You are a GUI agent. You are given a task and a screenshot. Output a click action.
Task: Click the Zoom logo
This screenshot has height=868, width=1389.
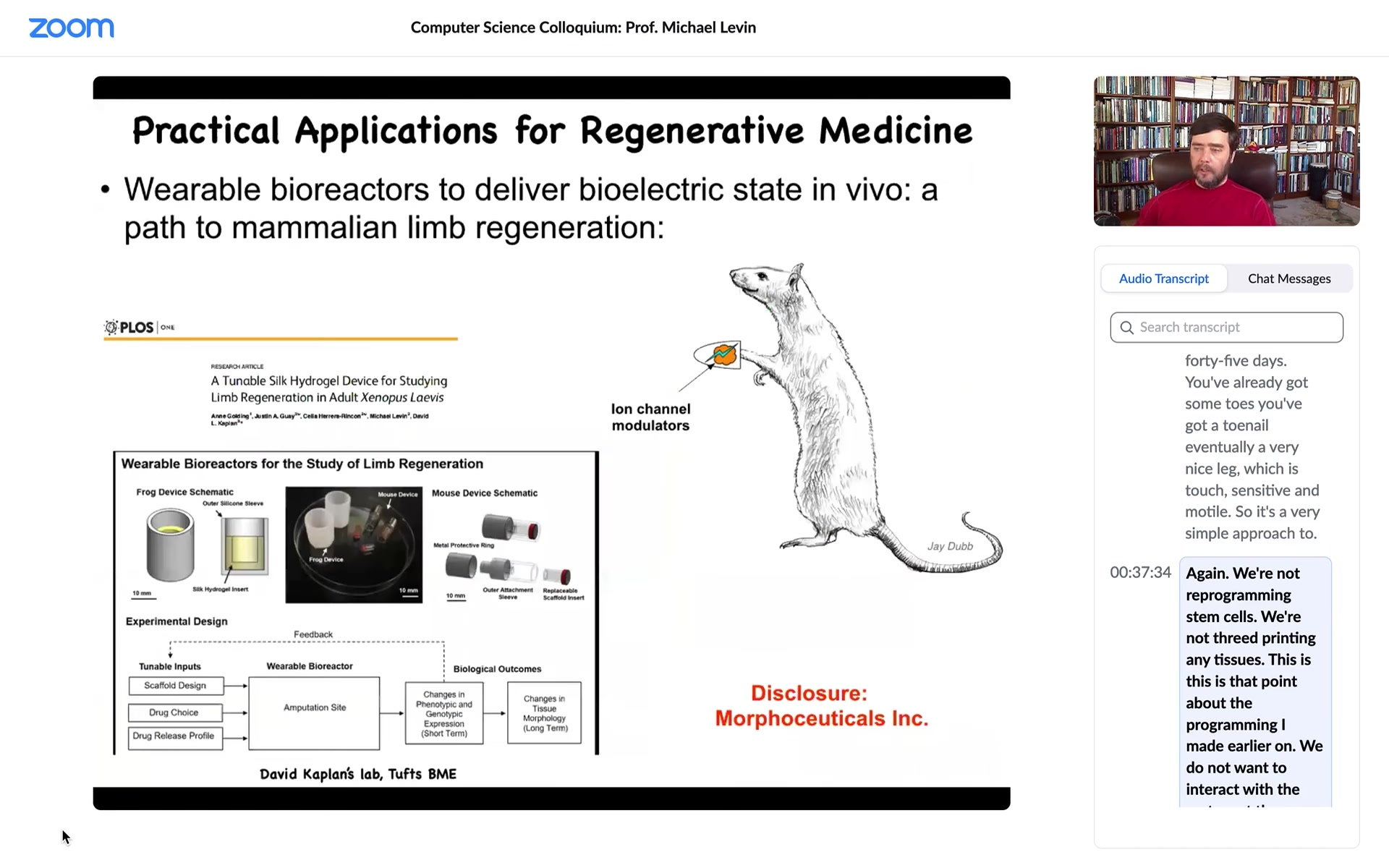click(x=71, y=27)
